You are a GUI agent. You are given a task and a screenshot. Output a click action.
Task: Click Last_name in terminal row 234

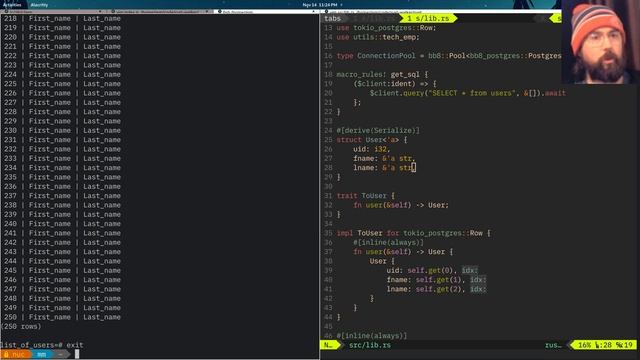click(x=102, y=168)
